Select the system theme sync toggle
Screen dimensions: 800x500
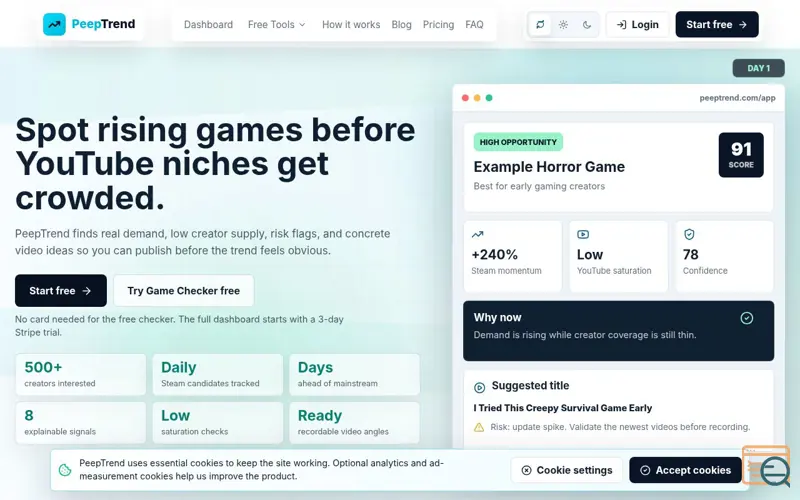coord(540,24)
